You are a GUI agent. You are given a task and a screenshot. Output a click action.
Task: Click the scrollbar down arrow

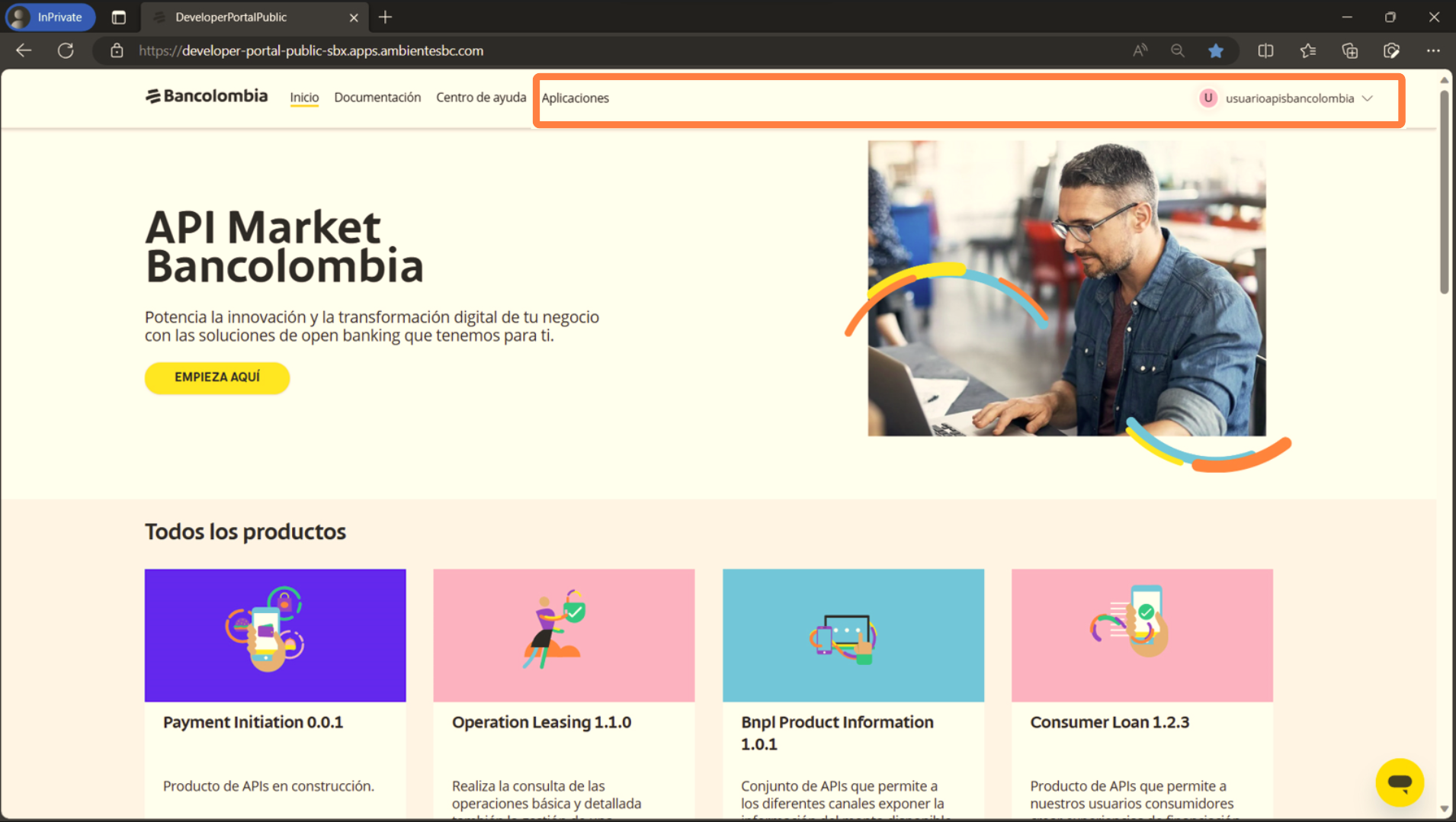[x=1444, y=809]
